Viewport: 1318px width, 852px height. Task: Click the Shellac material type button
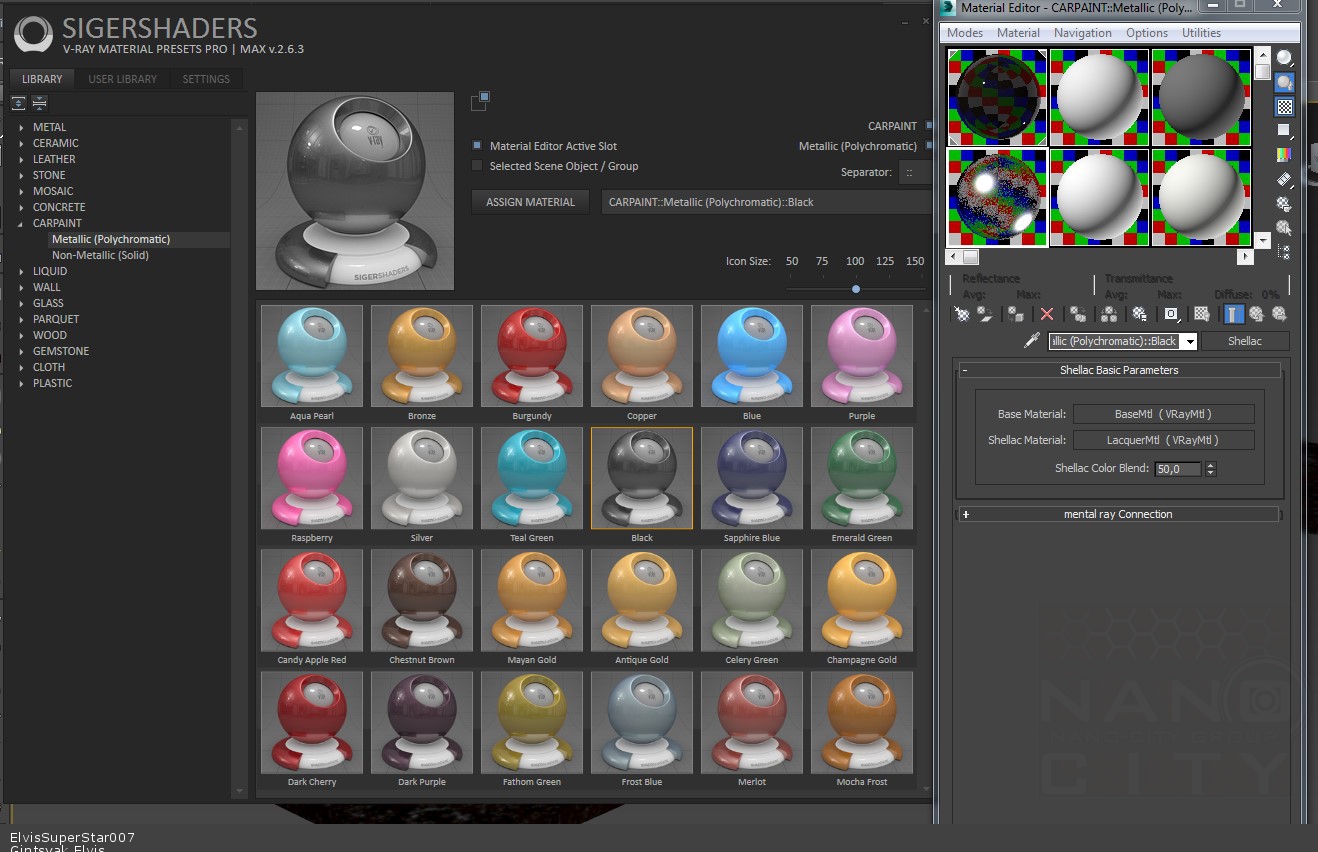1244,341
